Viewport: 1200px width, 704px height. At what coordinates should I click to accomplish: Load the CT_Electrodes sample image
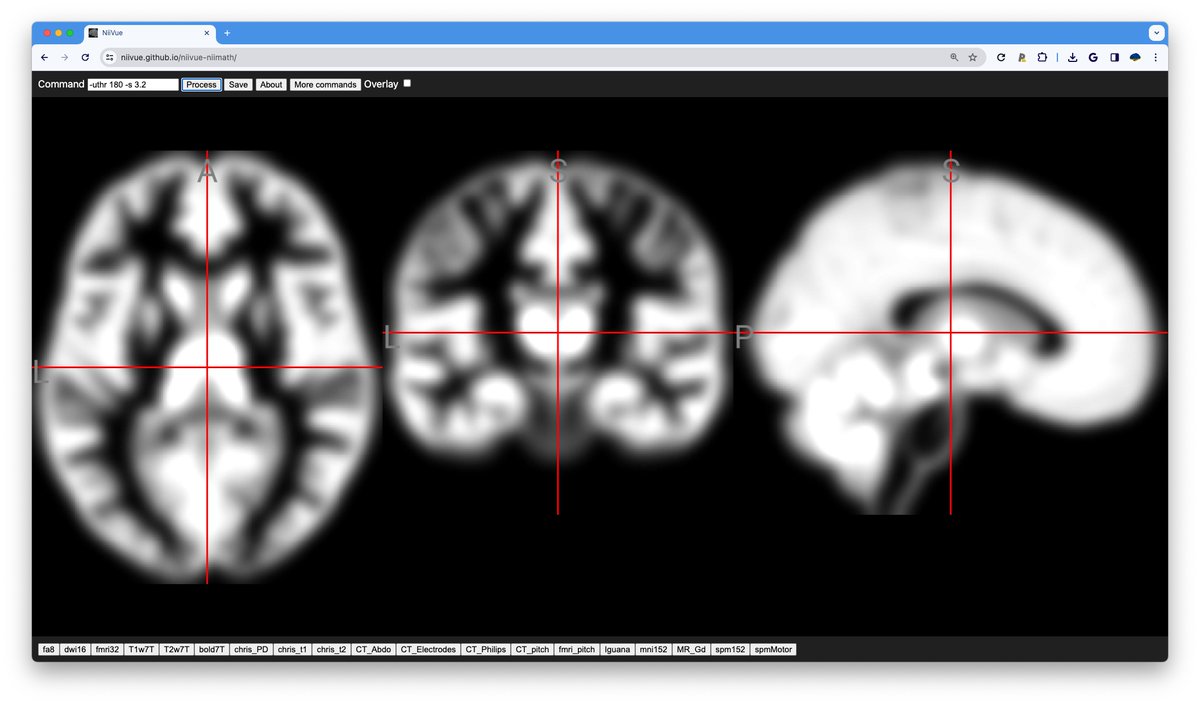[428, 649]
